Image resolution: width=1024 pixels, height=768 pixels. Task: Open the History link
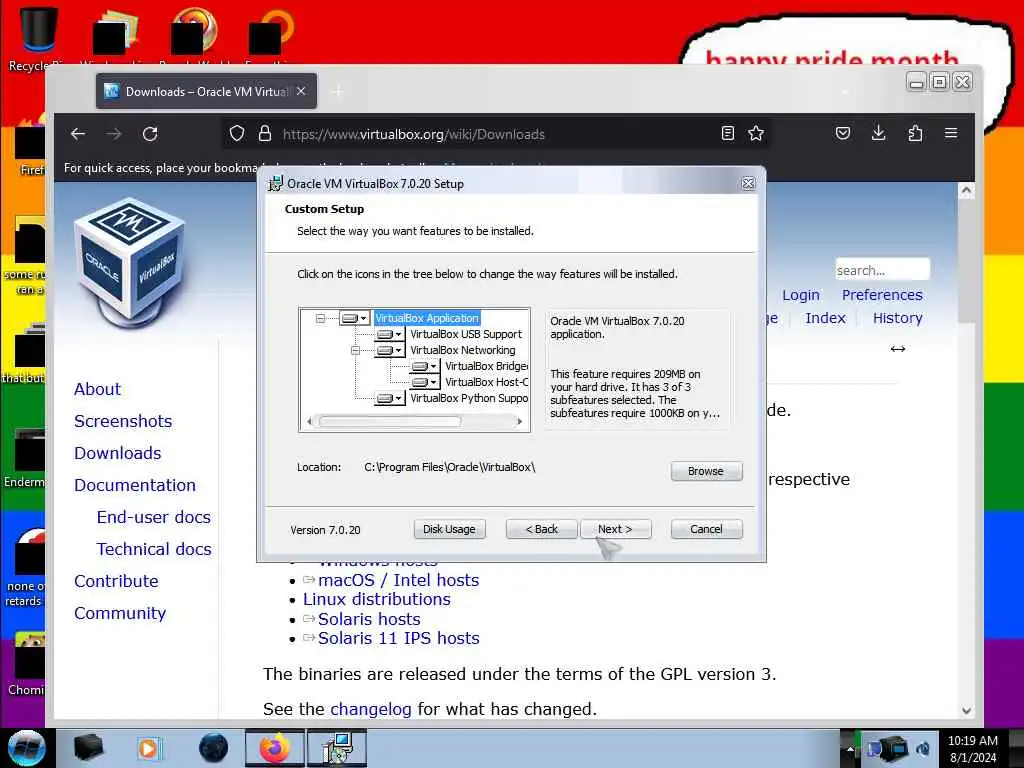coord(898,318)
